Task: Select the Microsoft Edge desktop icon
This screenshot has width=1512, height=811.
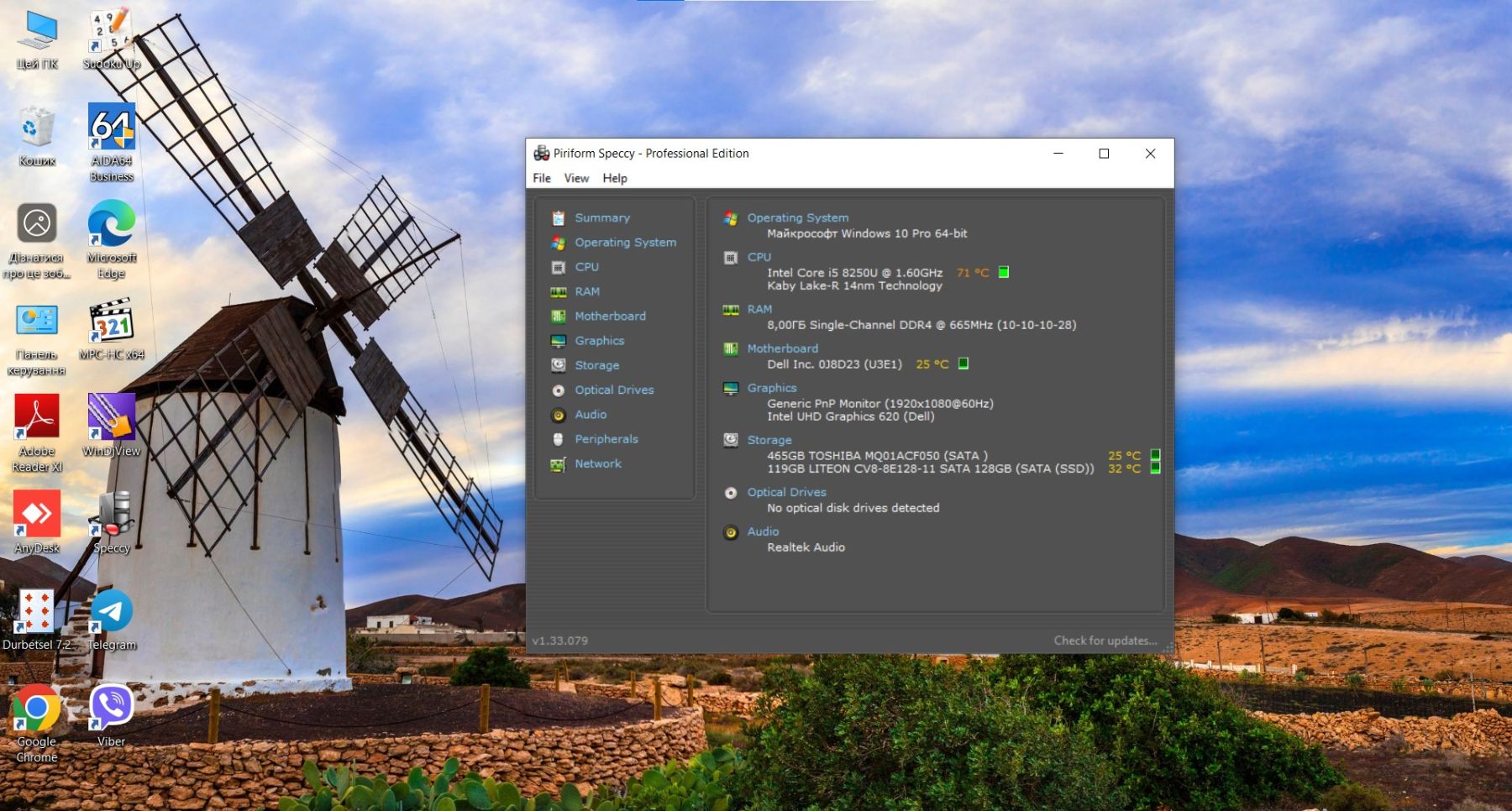Action: pos(112,239)
